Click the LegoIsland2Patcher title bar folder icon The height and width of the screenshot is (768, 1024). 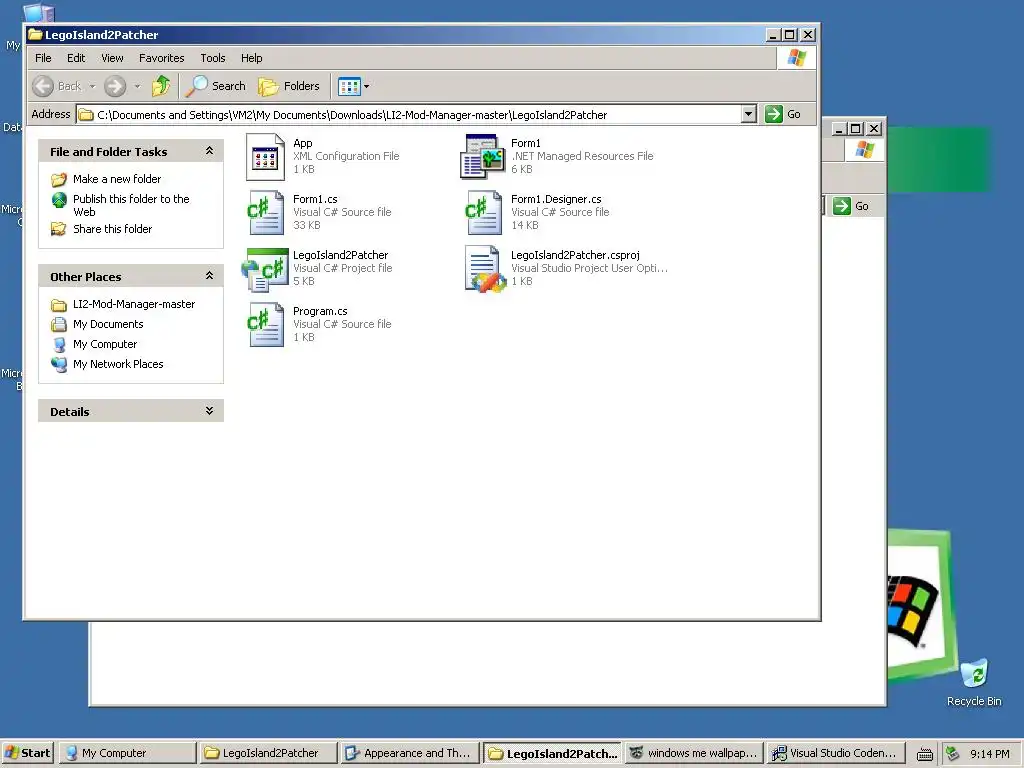(35, 35)
